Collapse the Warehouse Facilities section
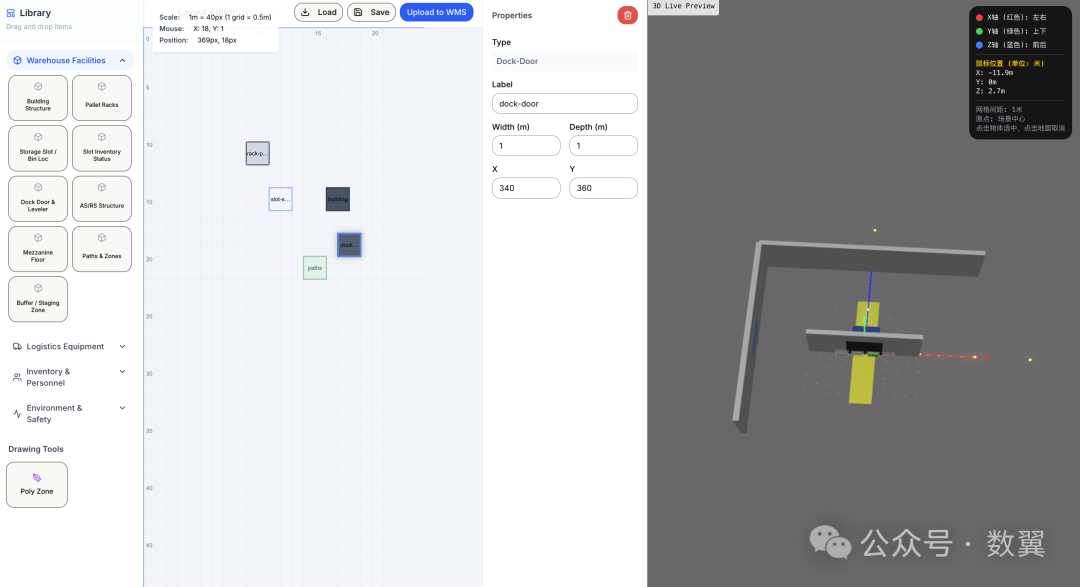This screenshot has height=587, width=1080. click(x=123, y=61)
